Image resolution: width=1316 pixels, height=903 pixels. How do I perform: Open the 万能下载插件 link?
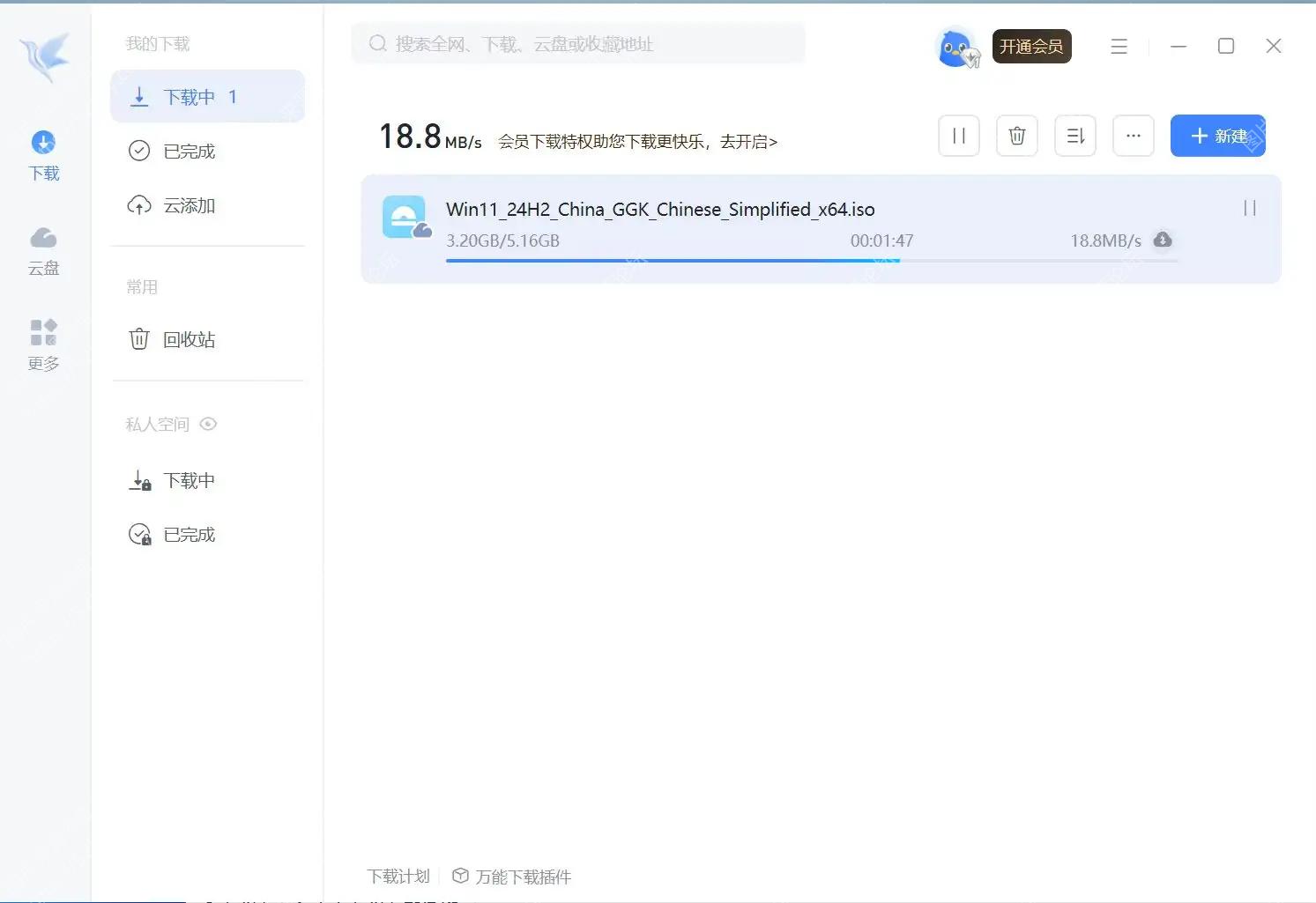(511, 877)
